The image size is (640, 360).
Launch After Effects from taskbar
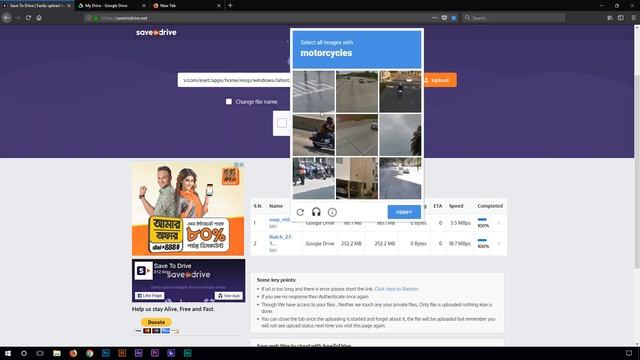pyautogui.click(x=138, y=353)
